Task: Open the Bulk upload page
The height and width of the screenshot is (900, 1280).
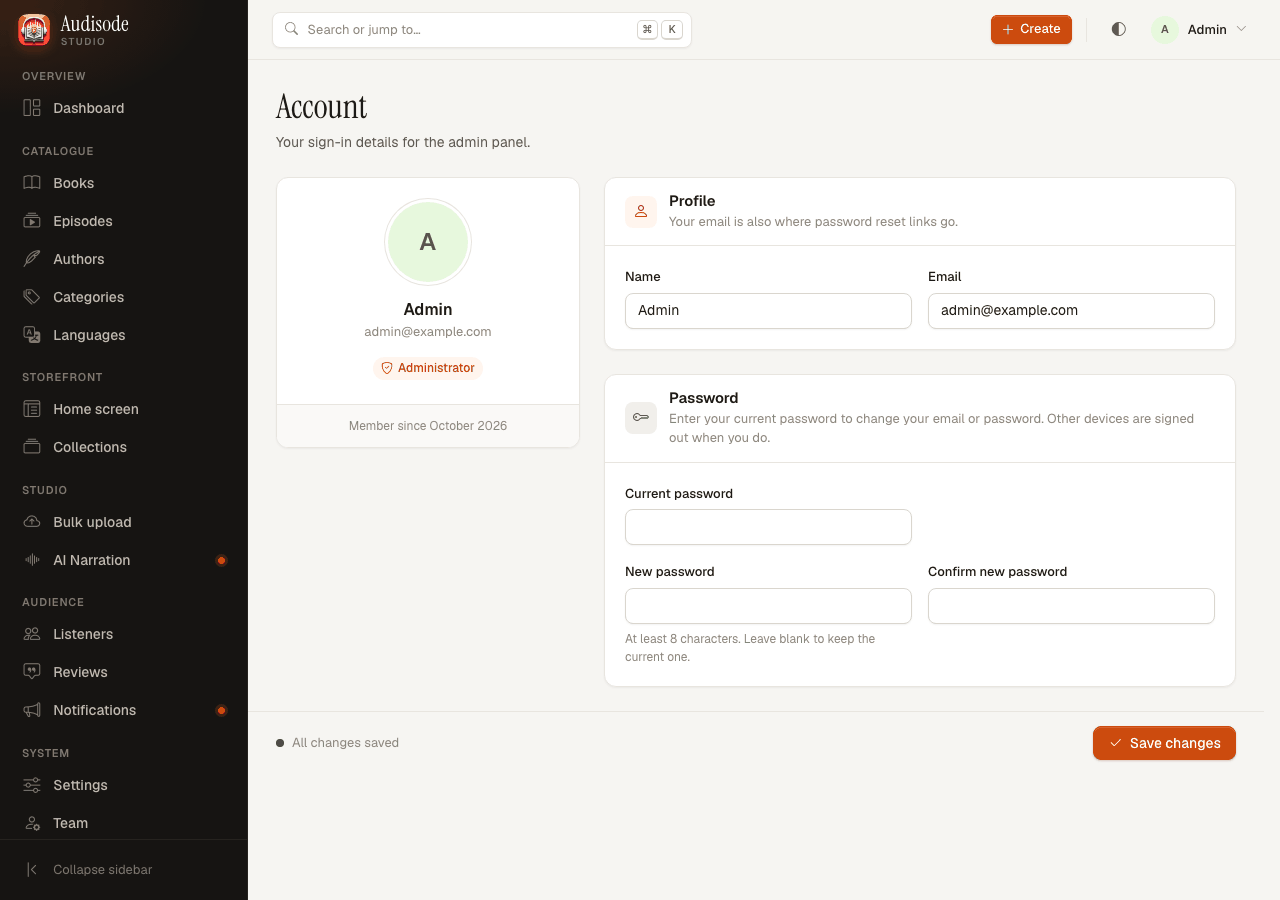Action: pos(124,522)
